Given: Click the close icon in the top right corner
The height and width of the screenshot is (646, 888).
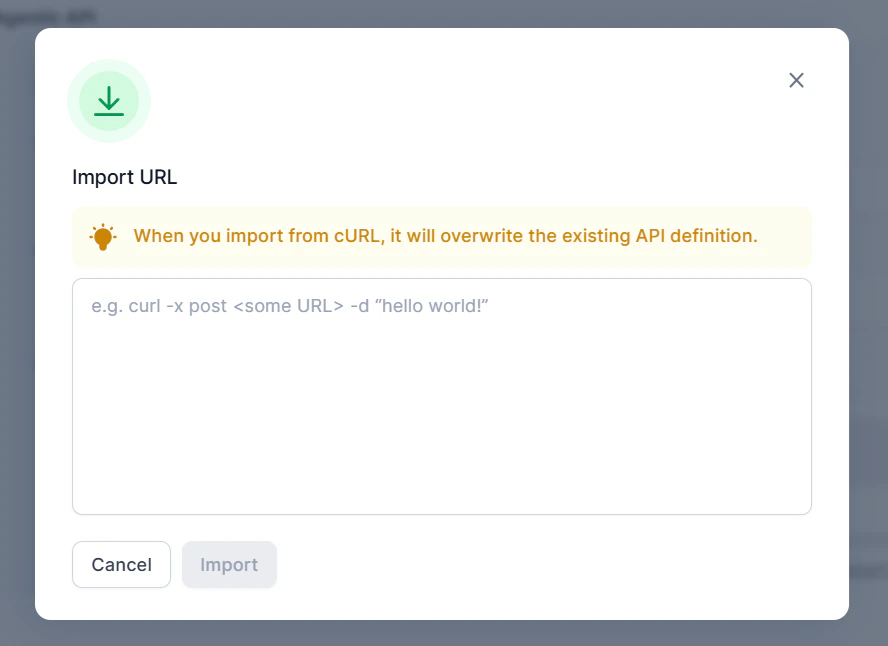Looking at the screenshot, I should (x=796, y=80).
